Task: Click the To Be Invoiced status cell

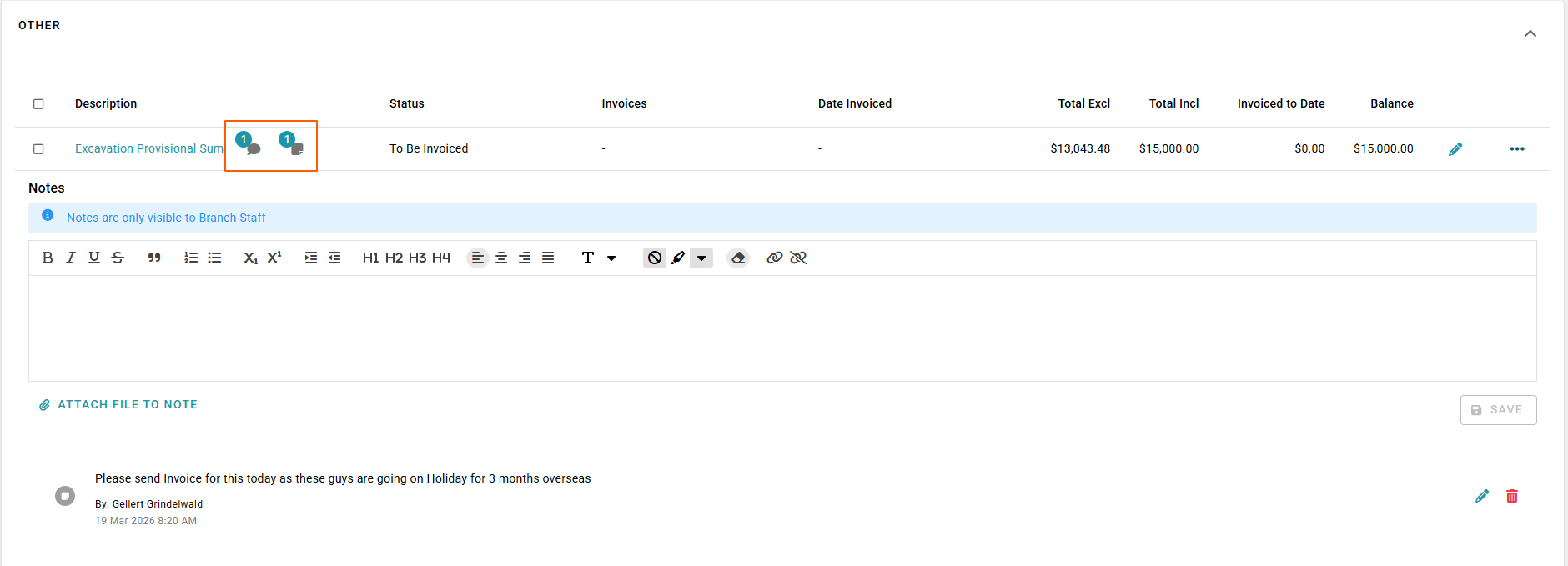Action: point(429,148)
